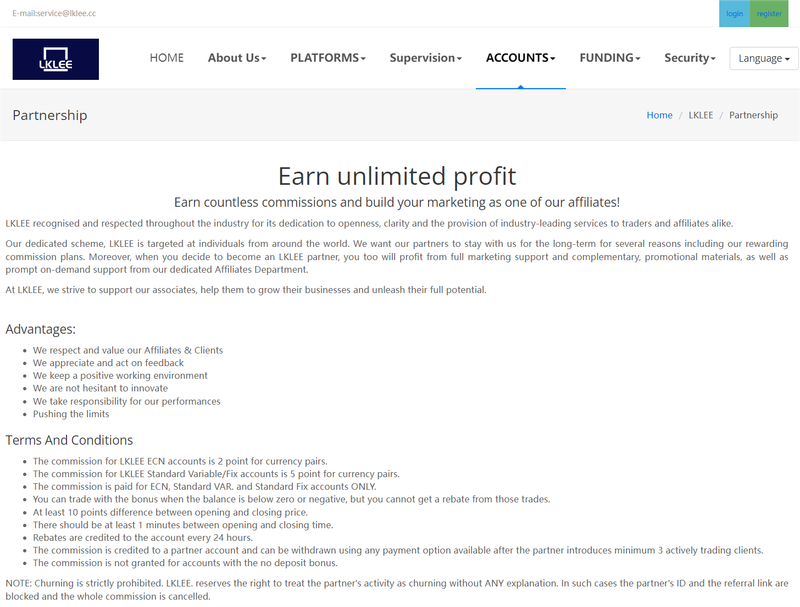Click the 'Our dedicated scheme, LKLEE' paragraph
800x607 pixels.
coord(397,257)
